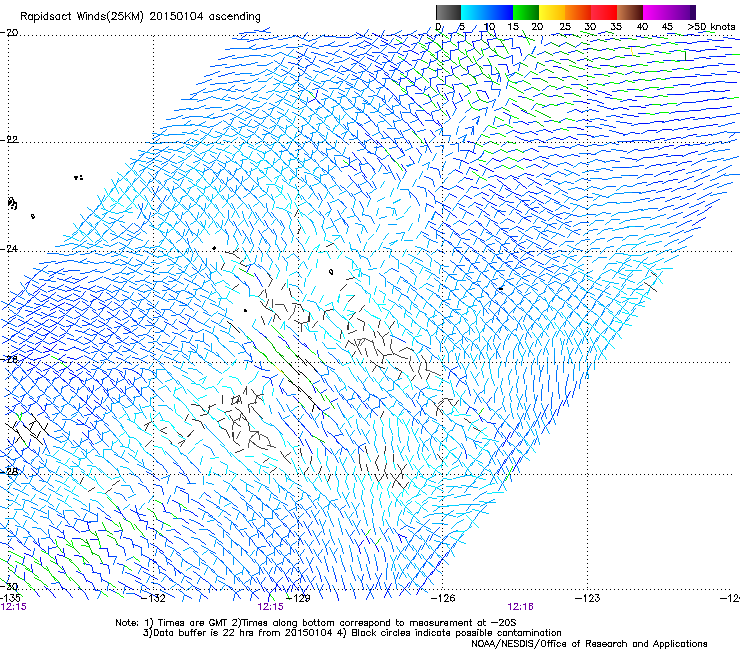
Task: Select the '-132' longitude axis label
Action: (154, 598)
